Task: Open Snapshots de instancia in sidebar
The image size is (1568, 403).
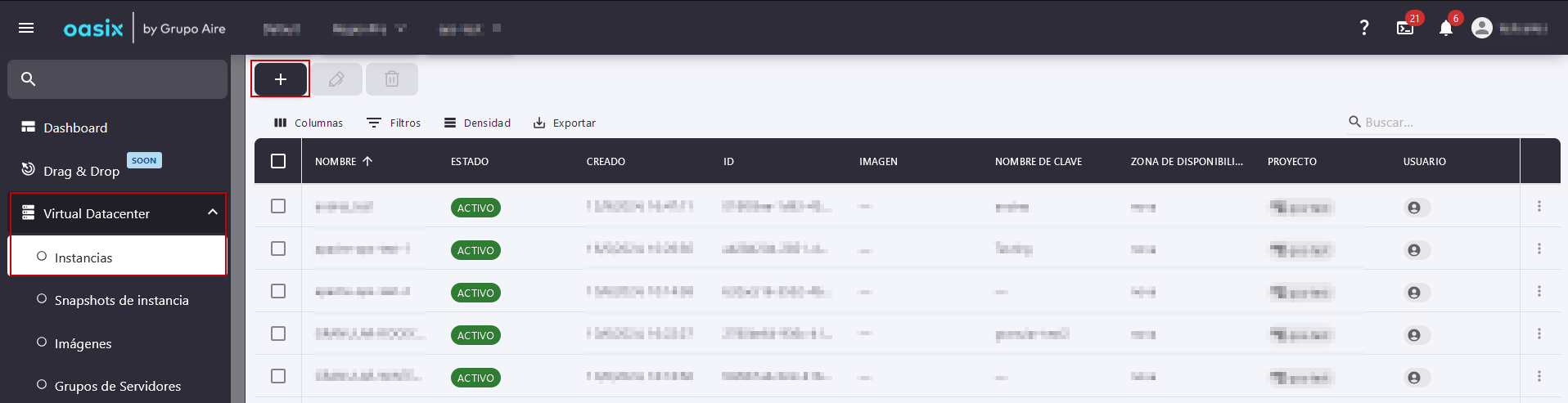Action: [121, 301]
